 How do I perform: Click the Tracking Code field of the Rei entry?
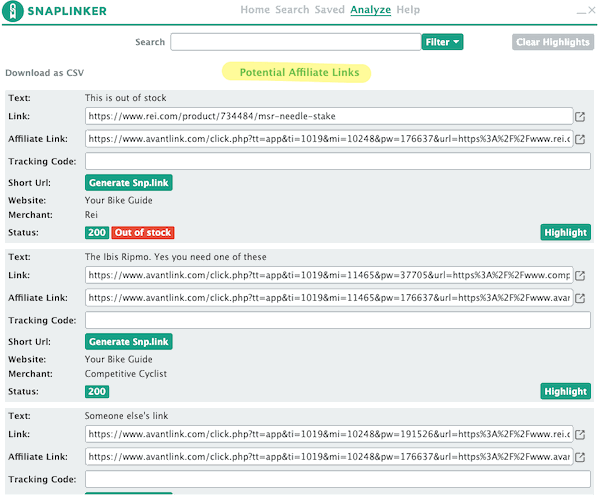pos(338,161)
